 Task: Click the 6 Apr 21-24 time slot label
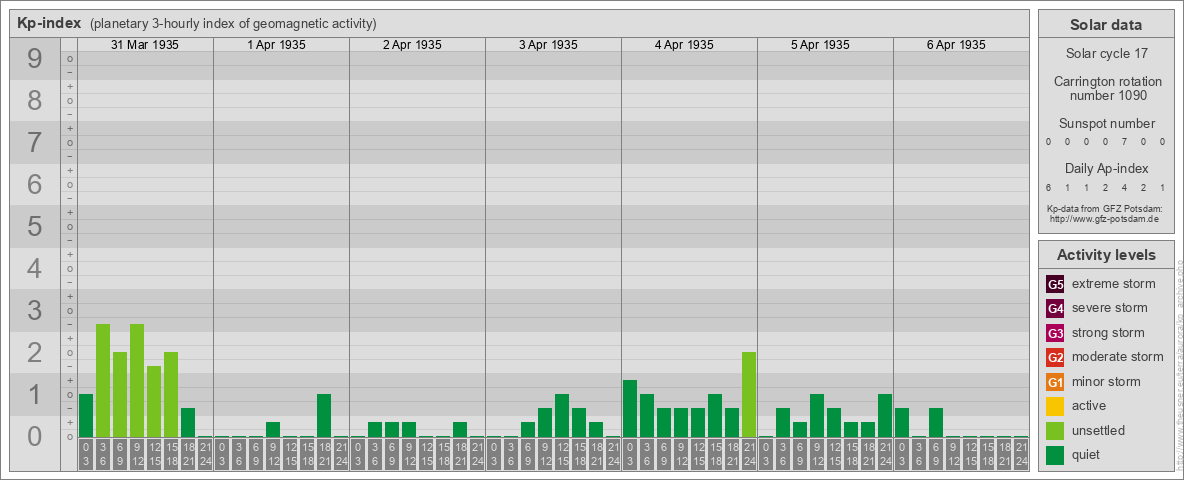1021,455
